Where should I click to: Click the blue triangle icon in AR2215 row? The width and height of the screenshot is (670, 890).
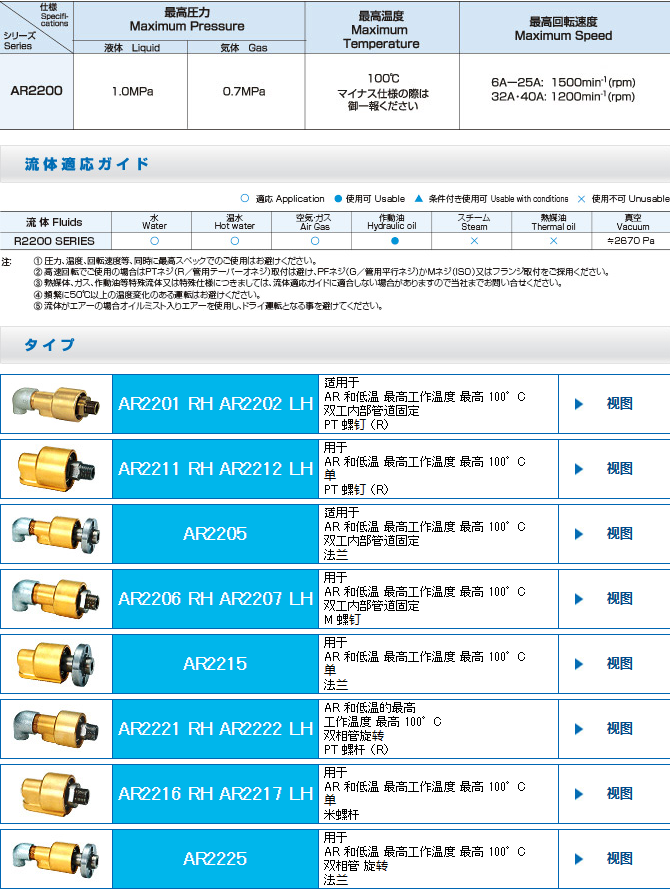pyautogui.click(x=578, y=664)
